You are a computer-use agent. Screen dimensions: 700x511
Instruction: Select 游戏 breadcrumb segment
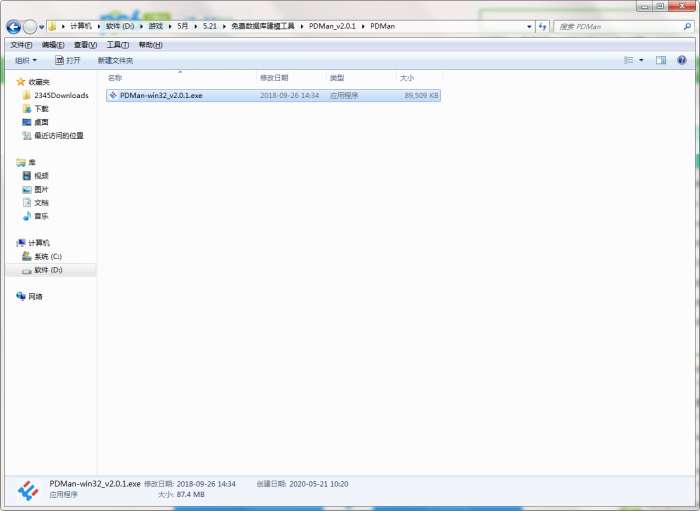point(156,26)
